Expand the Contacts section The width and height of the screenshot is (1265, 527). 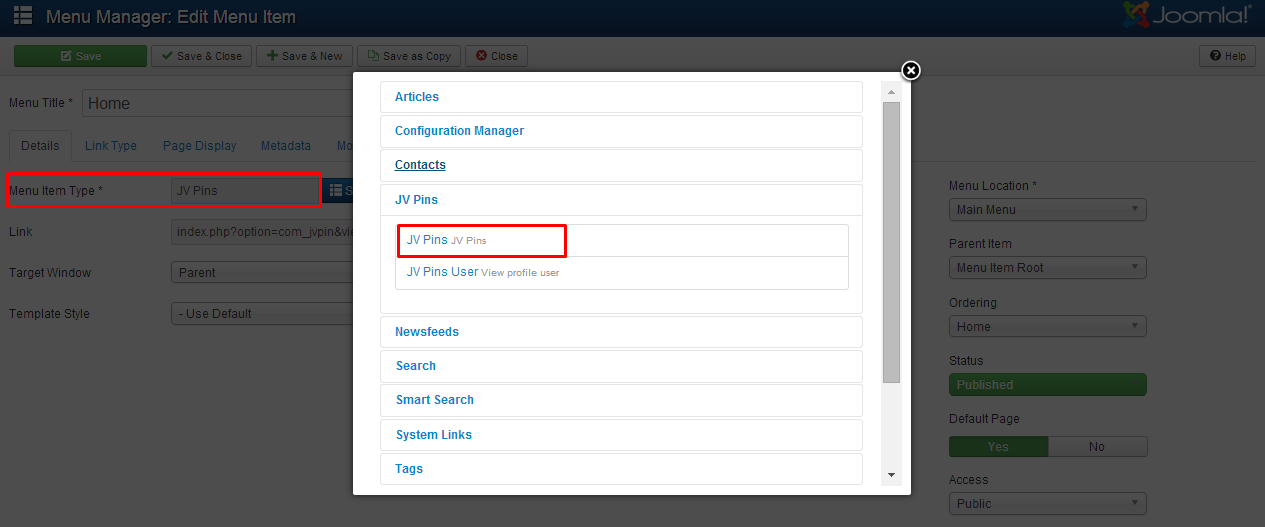(x=621, y=165)
